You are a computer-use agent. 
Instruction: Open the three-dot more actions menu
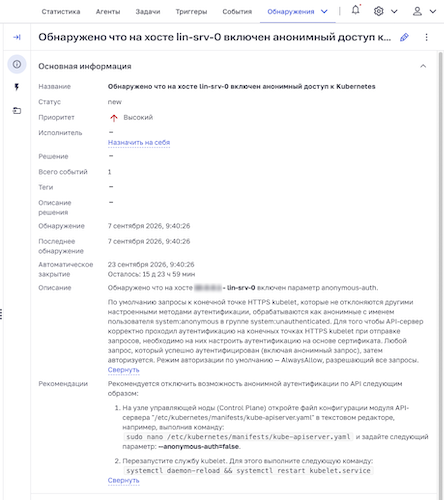coord(426,37)
